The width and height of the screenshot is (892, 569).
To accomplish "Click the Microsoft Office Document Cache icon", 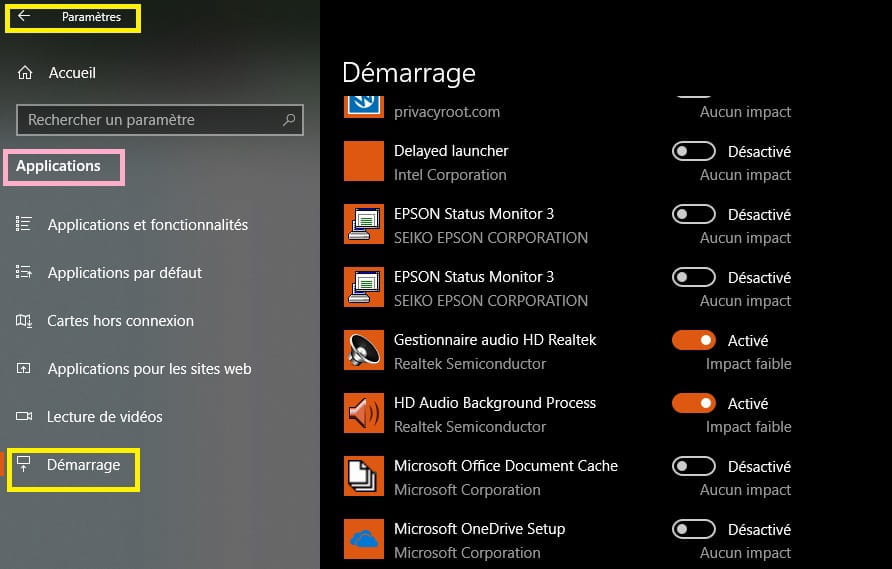I will tap(364, 476).
